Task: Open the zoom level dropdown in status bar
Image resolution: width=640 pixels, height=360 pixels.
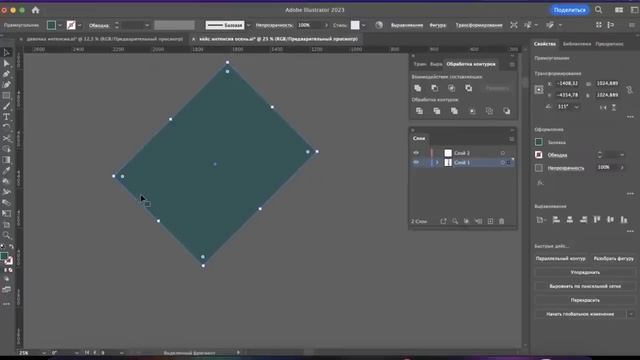Action: pos(43,353)
